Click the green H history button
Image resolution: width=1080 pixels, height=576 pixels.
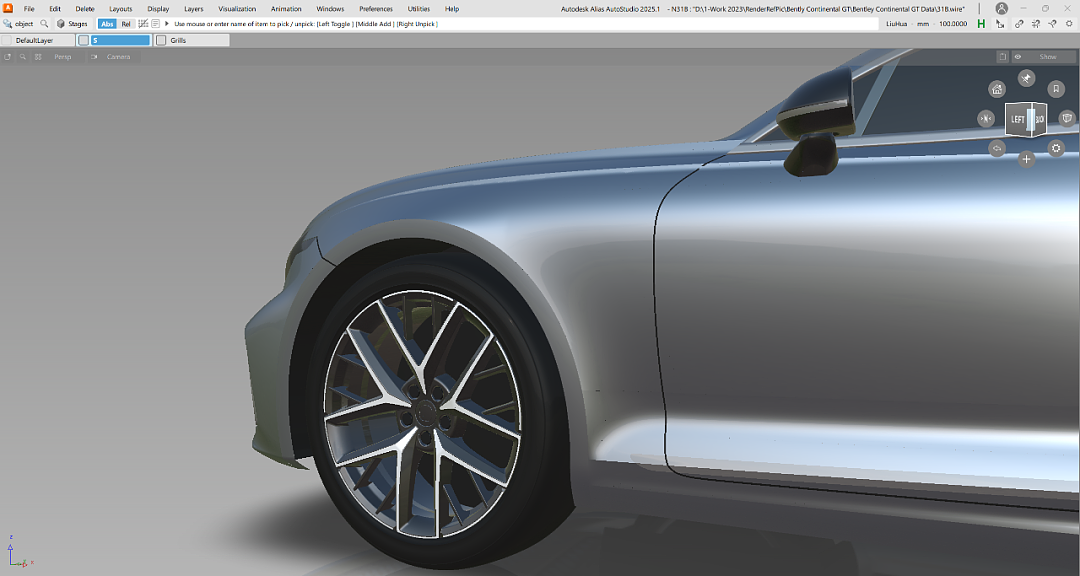click(x=981, y=23)
